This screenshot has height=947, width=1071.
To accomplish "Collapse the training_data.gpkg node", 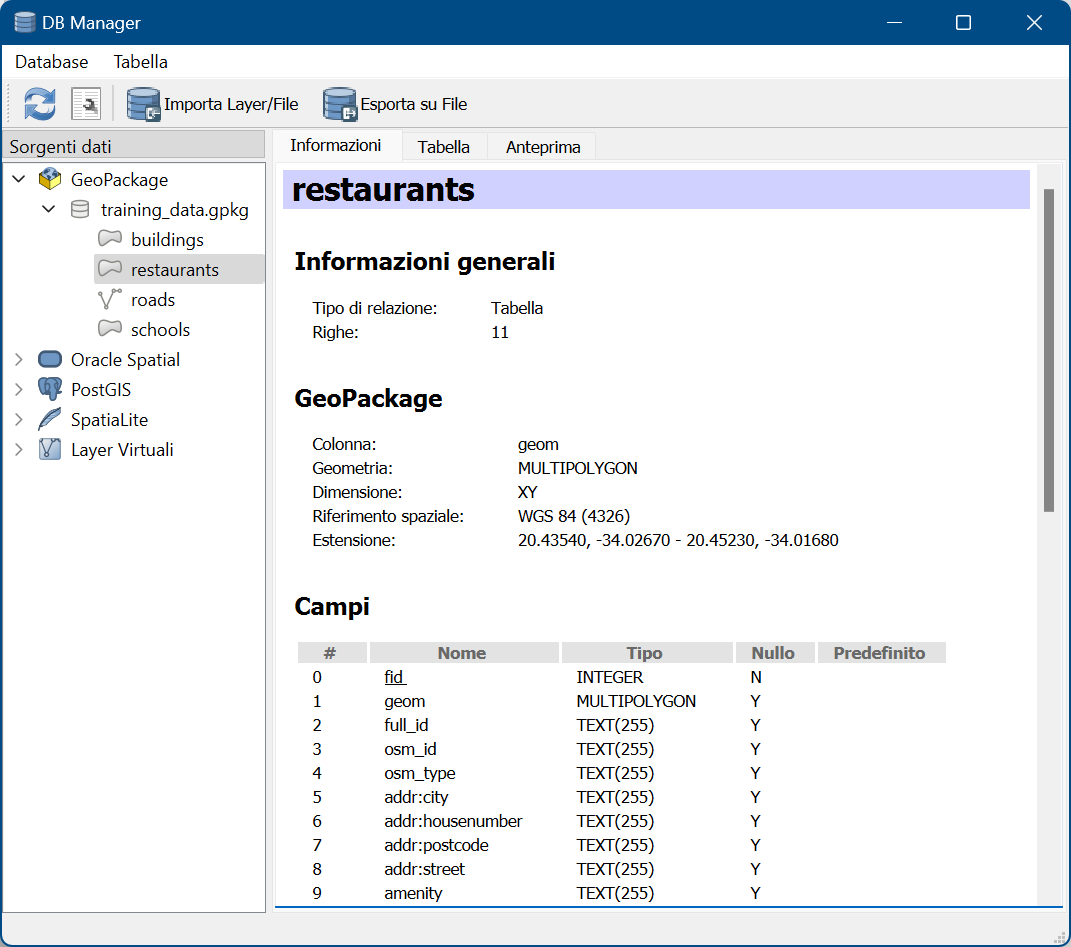I will pos(48,209).
